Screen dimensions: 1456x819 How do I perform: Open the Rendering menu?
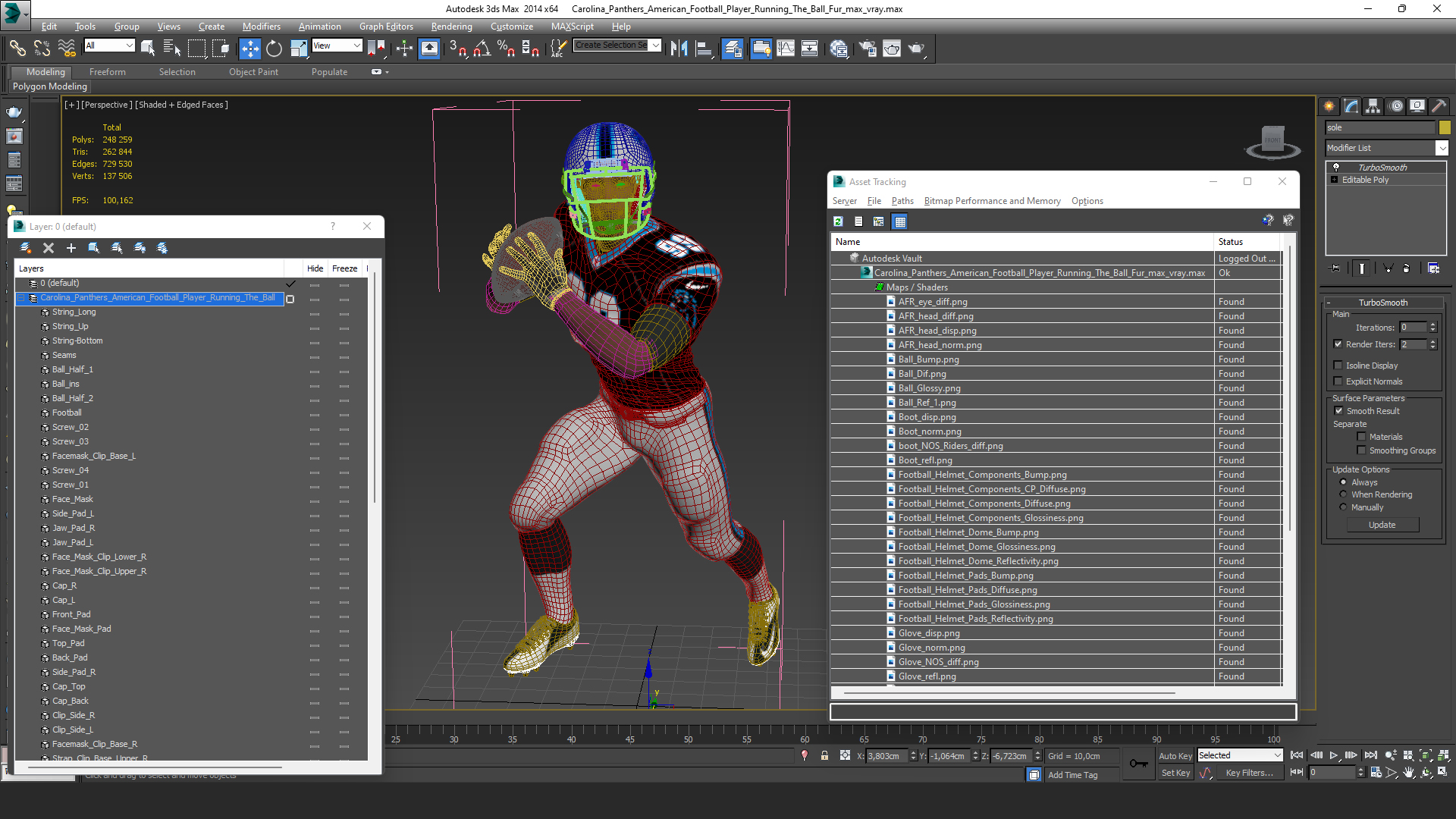coord(452,27)
